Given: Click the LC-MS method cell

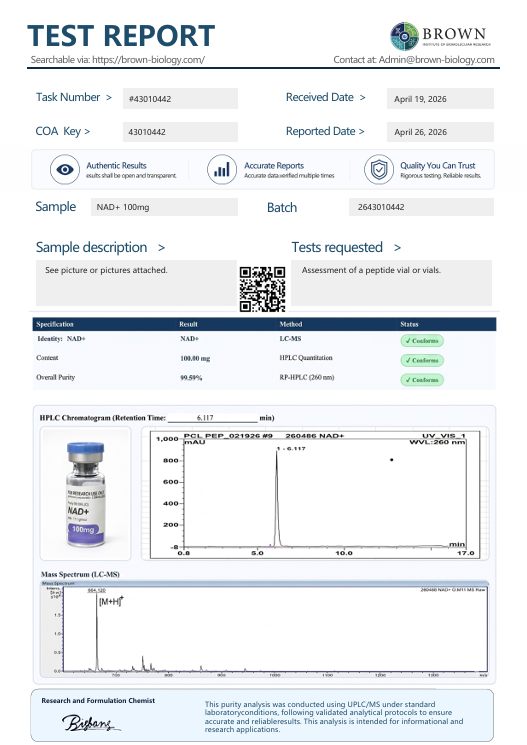Looking at the screenshot, I should pyautogui.click(x=290, y=339).
